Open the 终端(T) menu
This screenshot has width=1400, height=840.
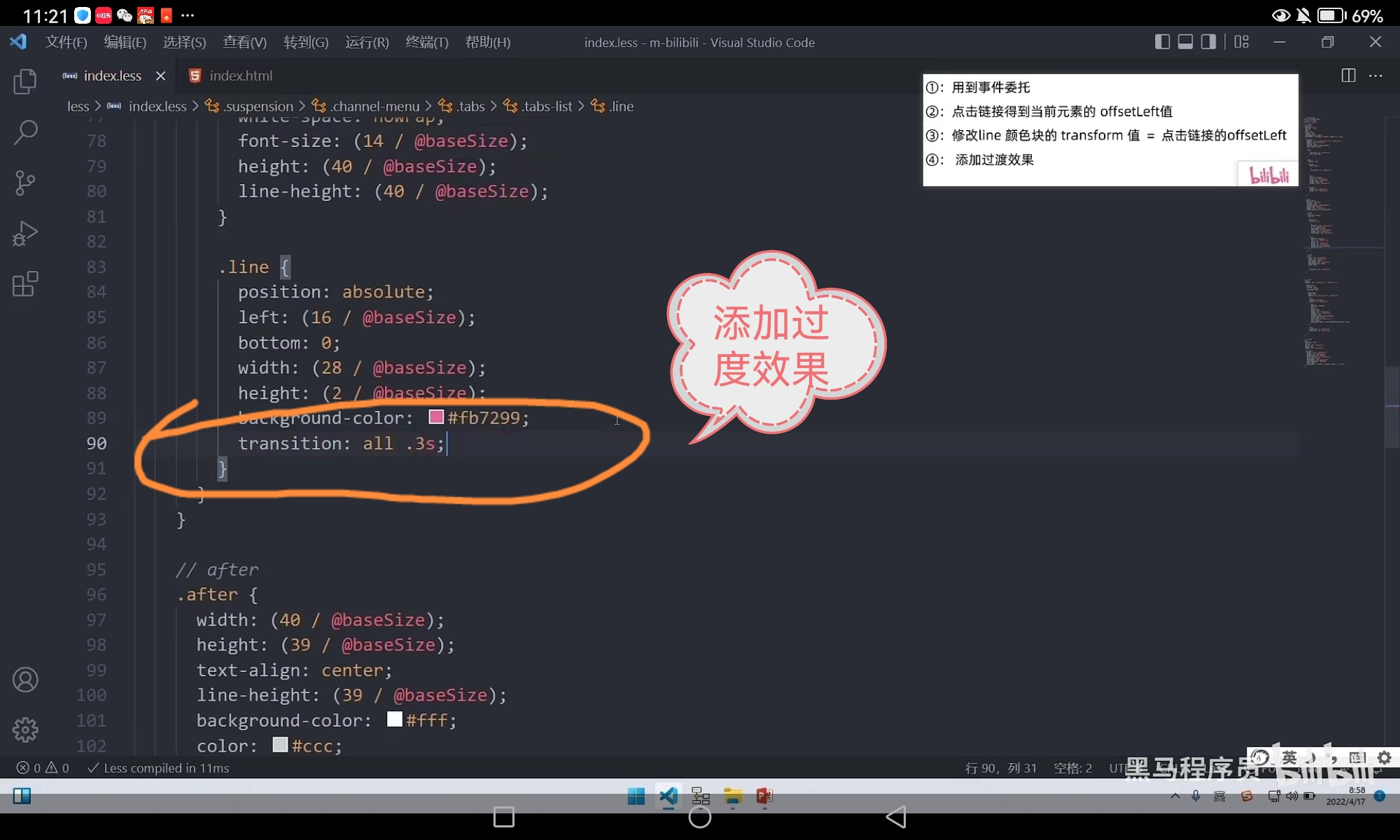tap(427, 42)
